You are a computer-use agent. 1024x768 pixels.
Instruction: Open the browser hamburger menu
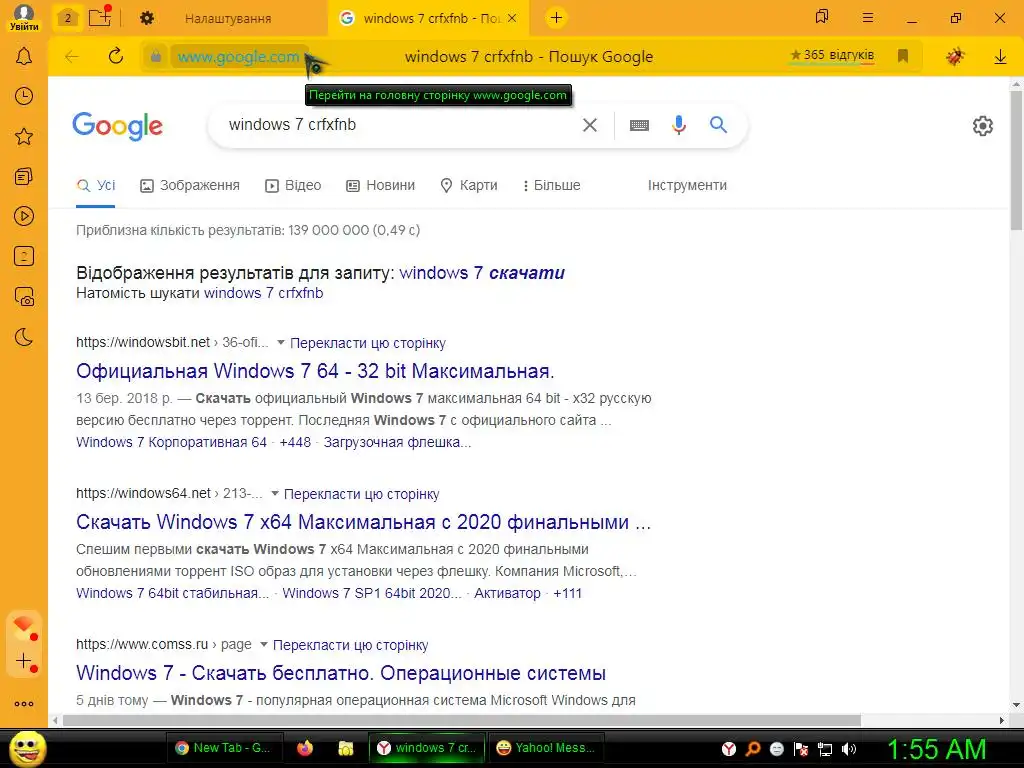click(x=867, y=18)
